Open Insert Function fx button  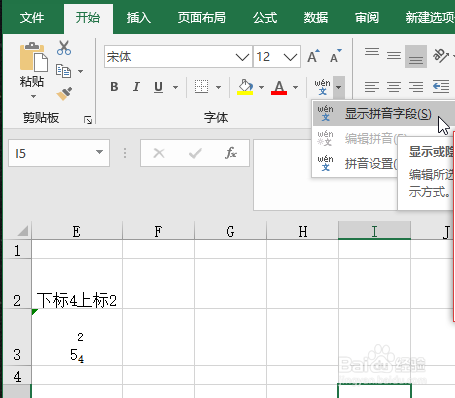click(230, 153)
